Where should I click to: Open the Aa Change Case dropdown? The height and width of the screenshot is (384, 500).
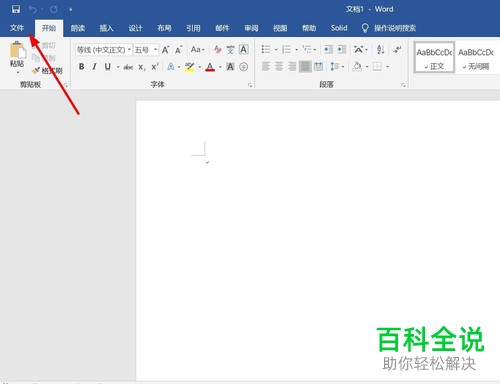pos(197,50)
